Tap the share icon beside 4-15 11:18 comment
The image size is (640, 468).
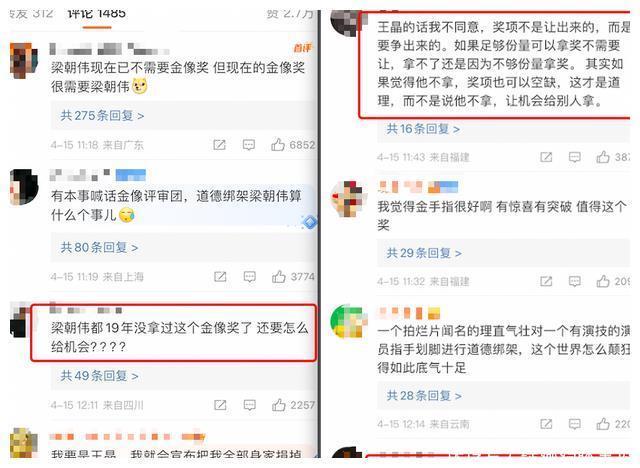click(219, 145)
